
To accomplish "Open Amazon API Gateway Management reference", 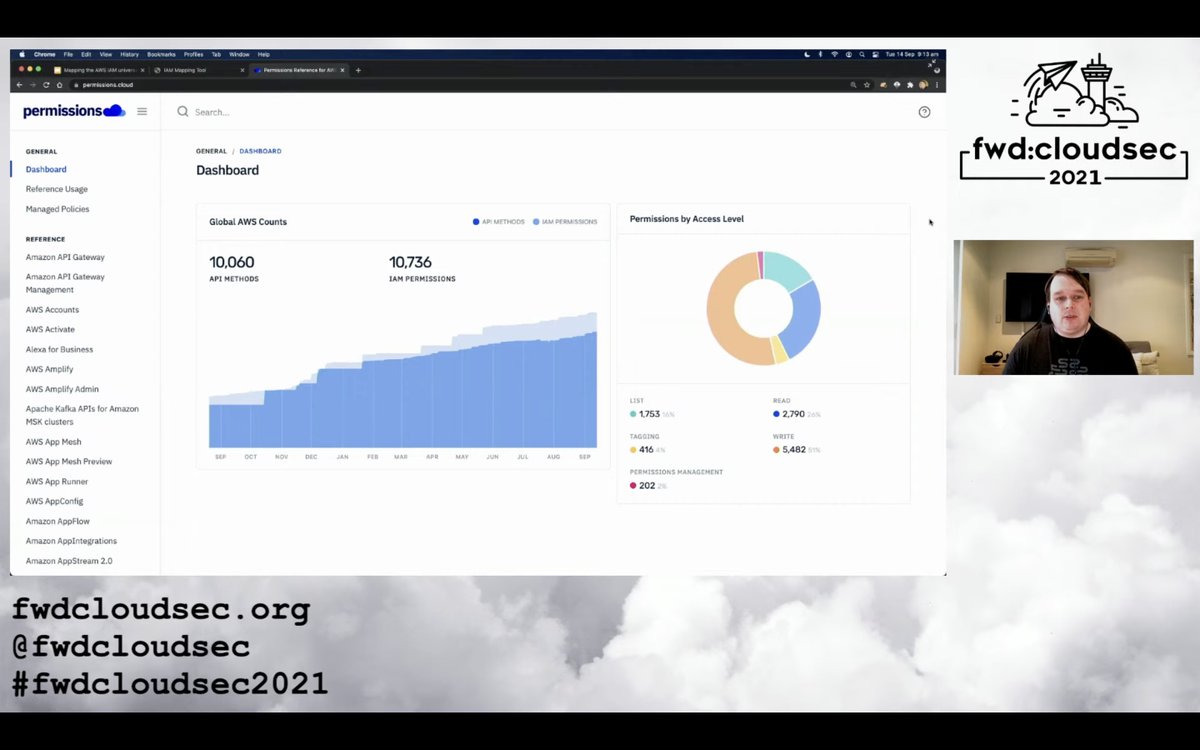I will click(x=65, y=283).
